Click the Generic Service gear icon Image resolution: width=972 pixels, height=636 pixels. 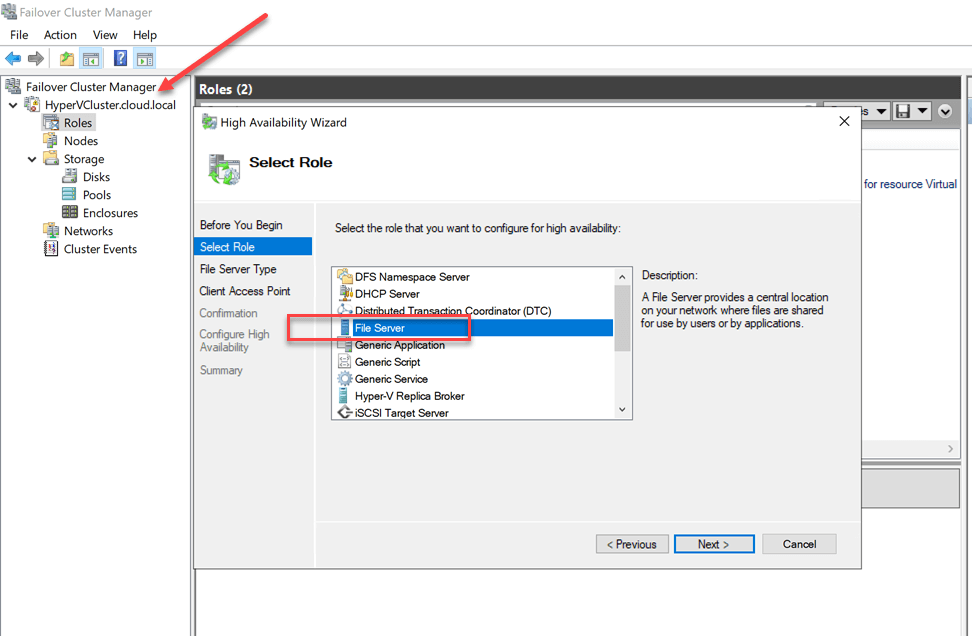344,378
